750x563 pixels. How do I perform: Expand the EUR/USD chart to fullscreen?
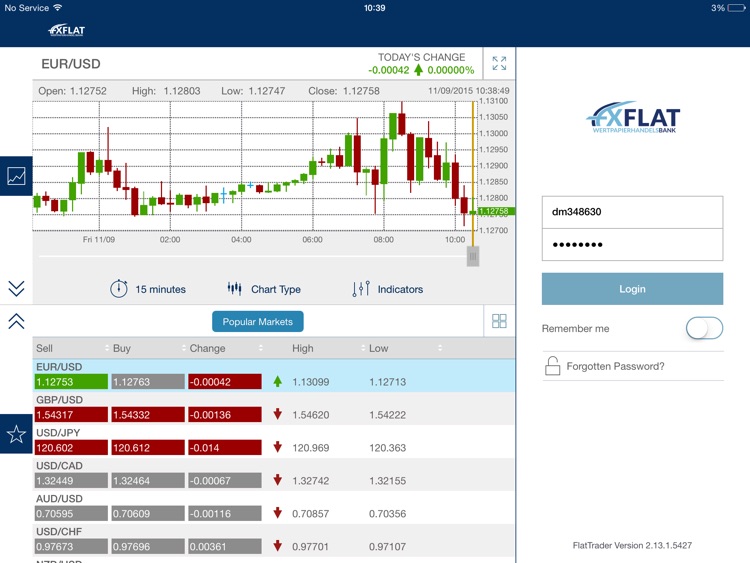click(499, 64)
